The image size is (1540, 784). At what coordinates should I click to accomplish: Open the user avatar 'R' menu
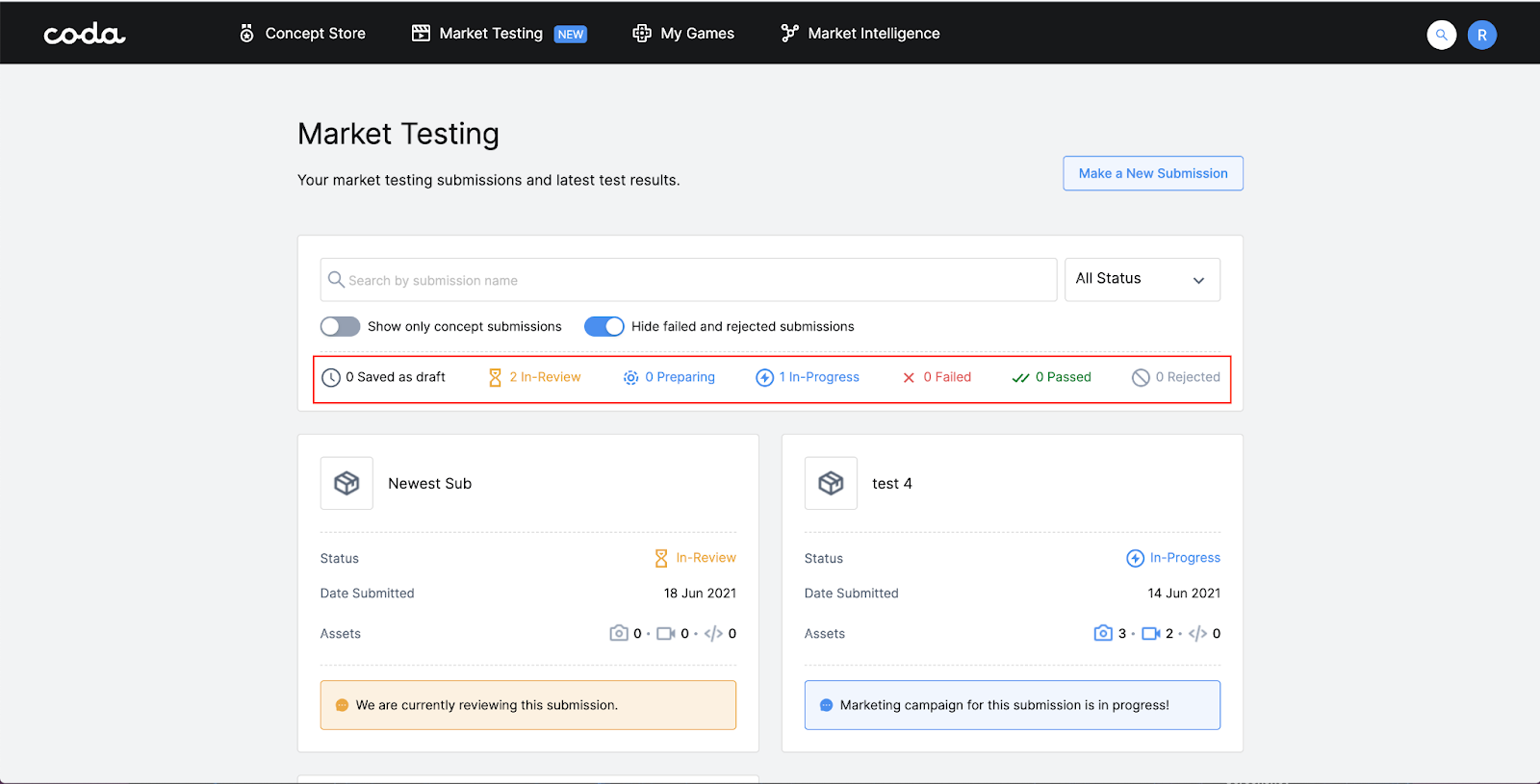1481,35
